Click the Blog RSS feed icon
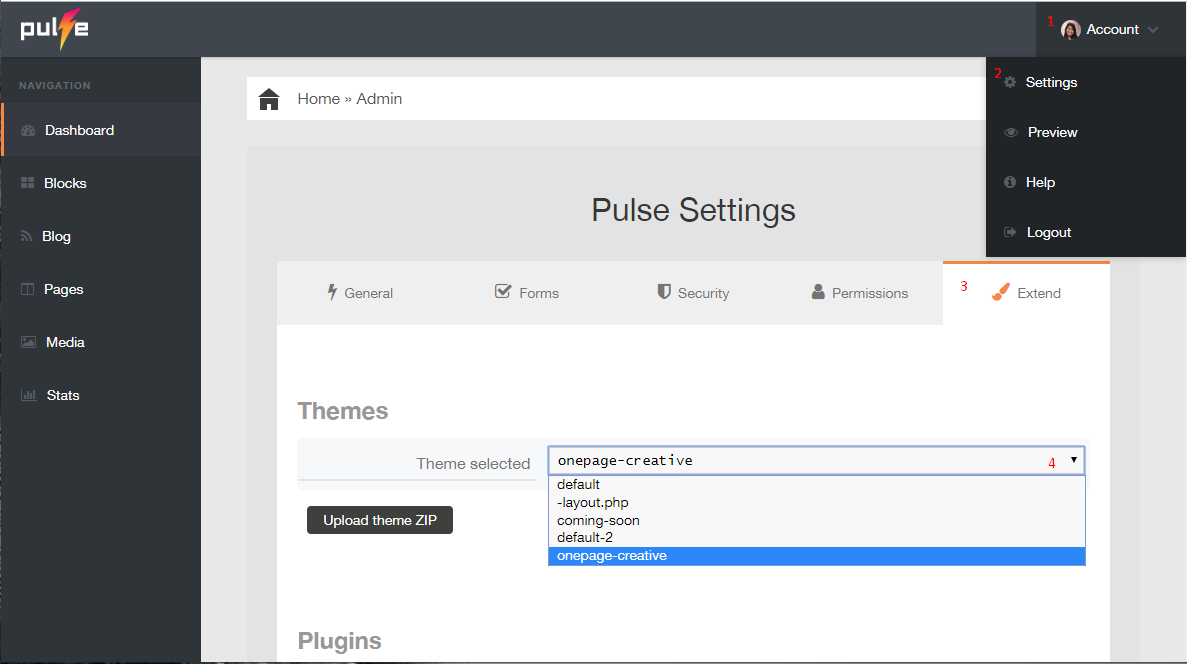Viewport: 1187px width, 664px height. click(x=26, y=236)
